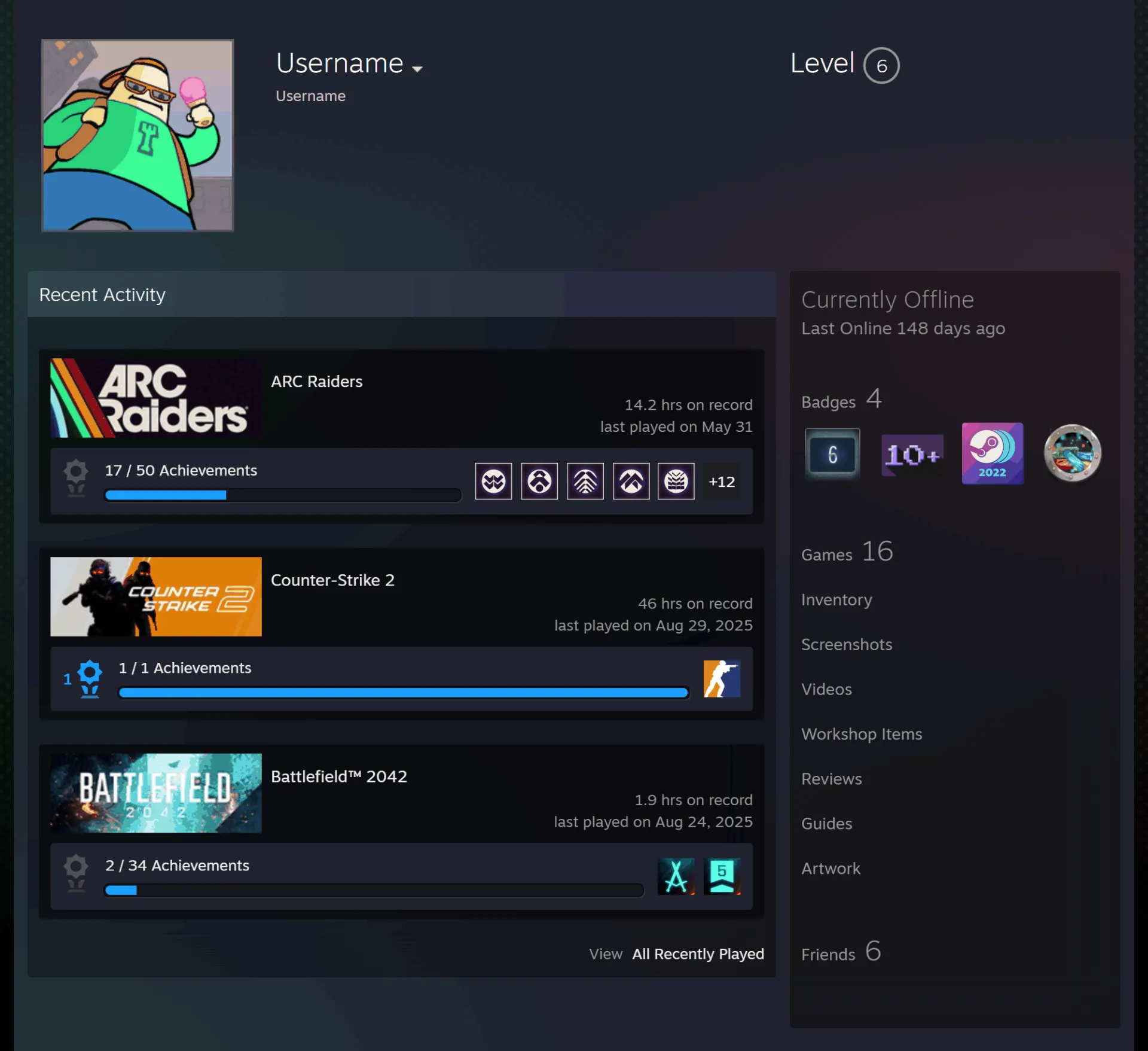Image resolution: width=1148 pixels, height=1051 pixels.
Task: Open the 1 / 1 Achievements link
Action: coord(185,668)
